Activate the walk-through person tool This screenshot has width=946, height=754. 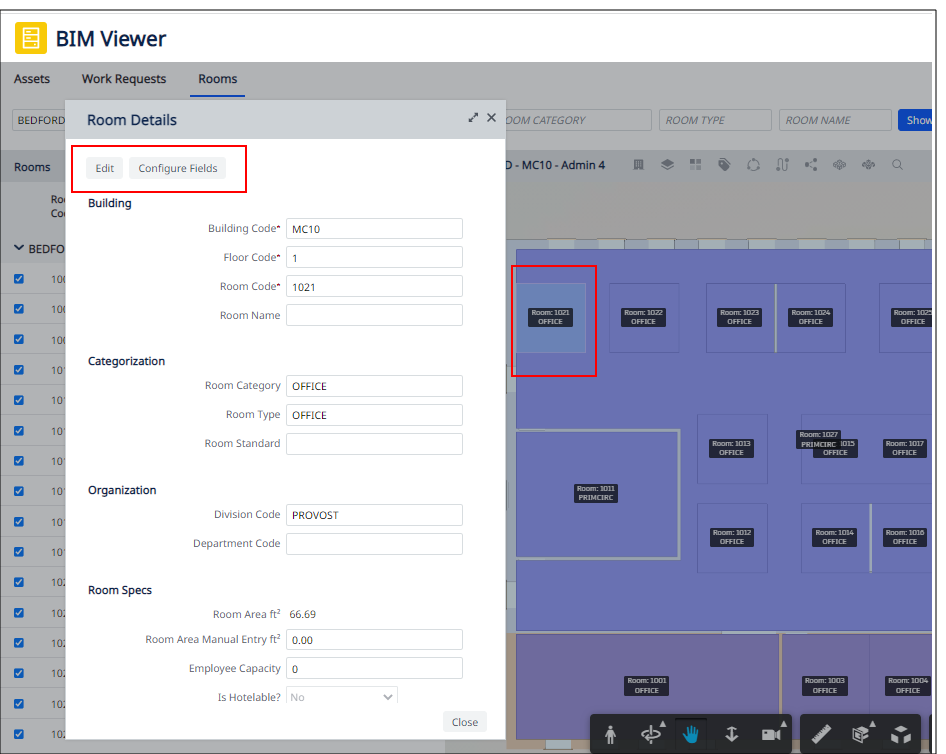pyautogui.click(x=611, y=733)
